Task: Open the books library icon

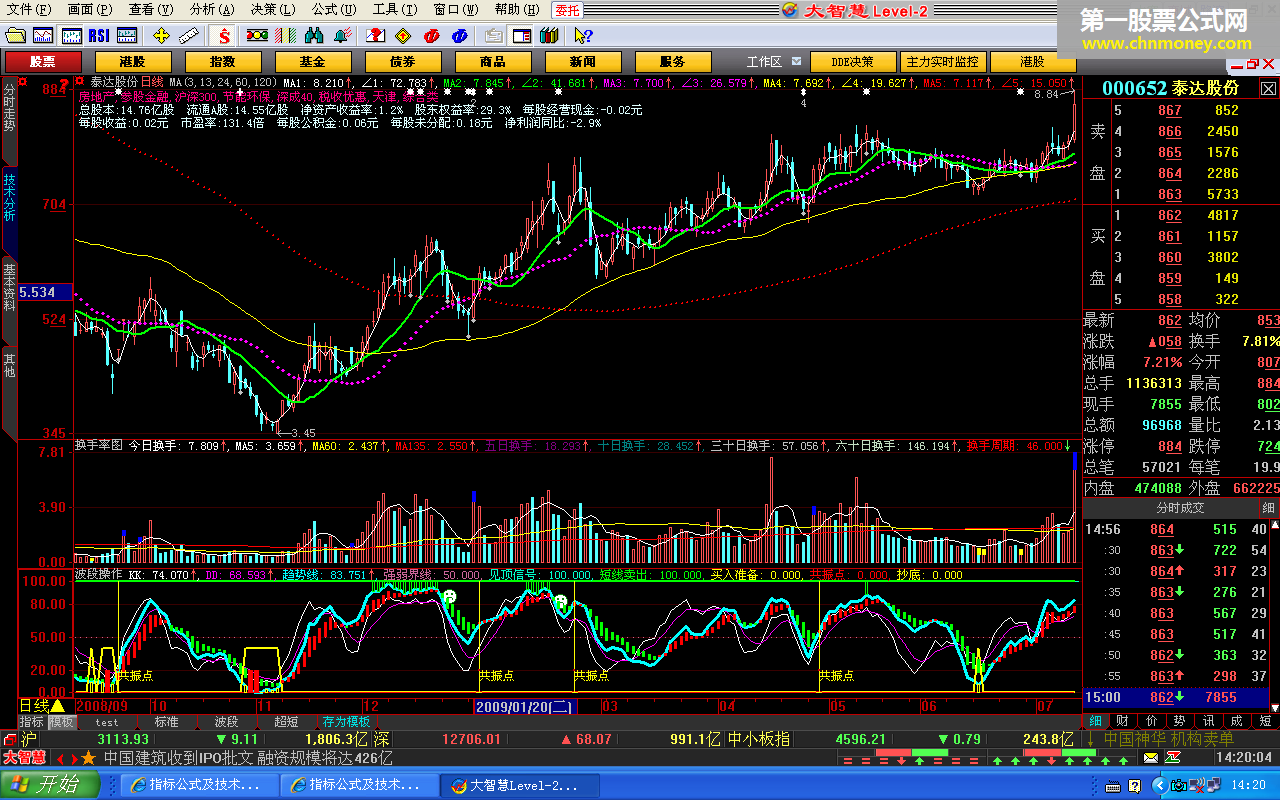Action: (x=548, y=36)
